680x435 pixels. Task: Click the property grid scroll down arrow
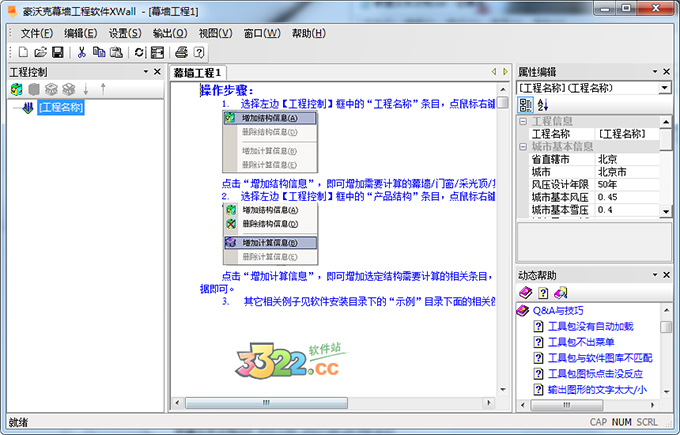(666, 211)
